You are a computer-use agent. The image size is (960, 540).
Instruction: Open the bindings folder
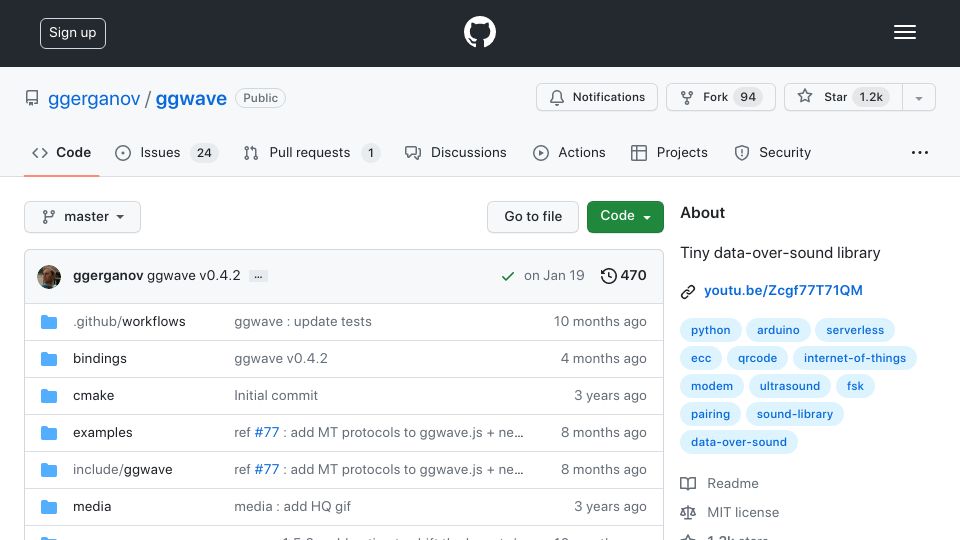tap(100, 359)
